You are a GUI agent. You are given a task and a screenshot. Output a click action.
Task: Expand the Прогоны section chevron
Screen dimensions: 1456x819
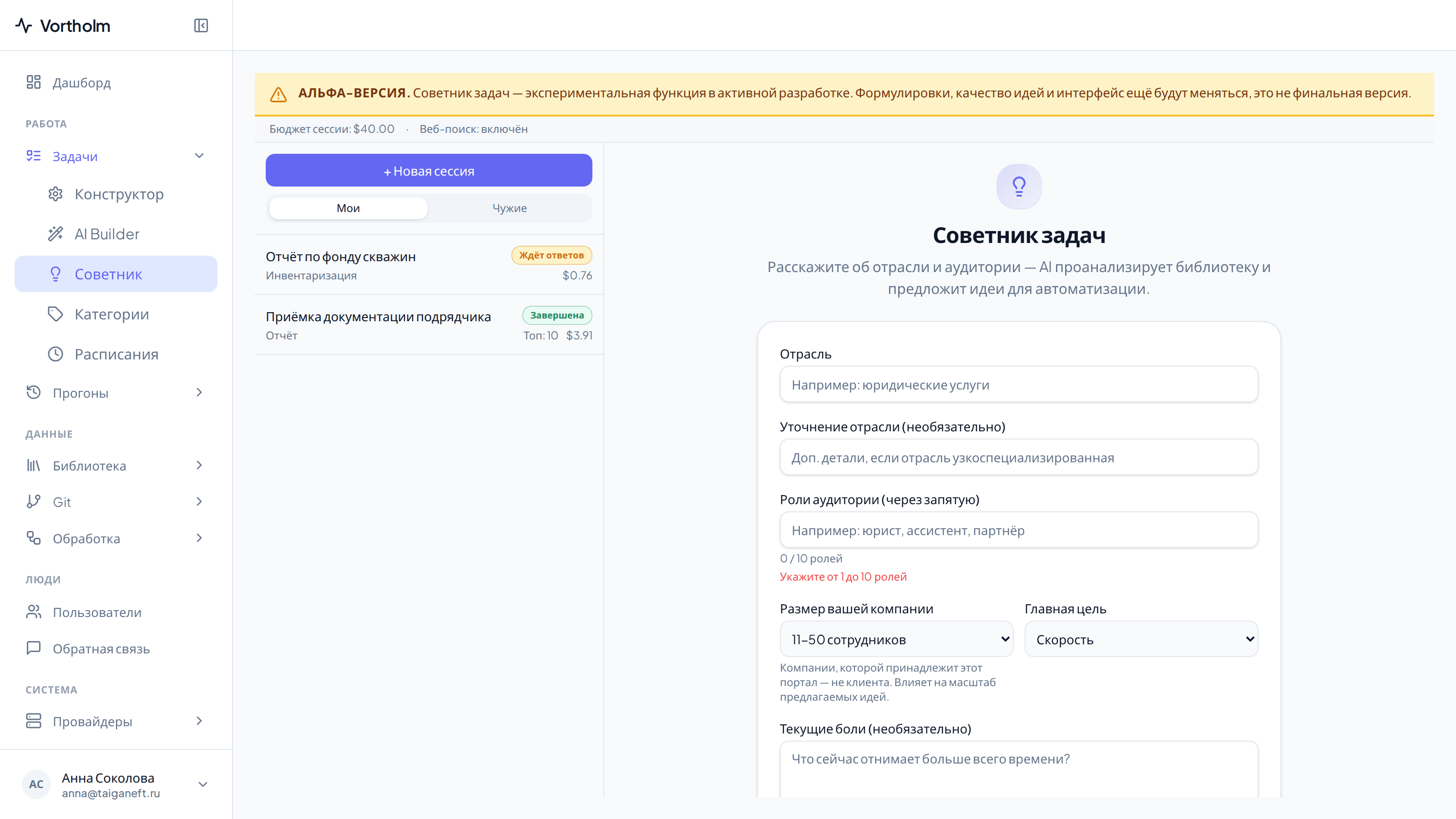pyautogui.click(x=199, y=392)
